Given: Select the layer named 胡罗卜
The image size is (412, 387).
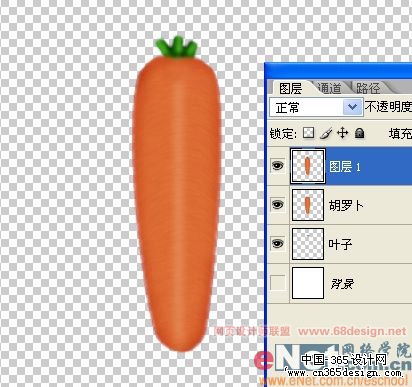Looking at the screenshot, I should (x=346, y=205).
